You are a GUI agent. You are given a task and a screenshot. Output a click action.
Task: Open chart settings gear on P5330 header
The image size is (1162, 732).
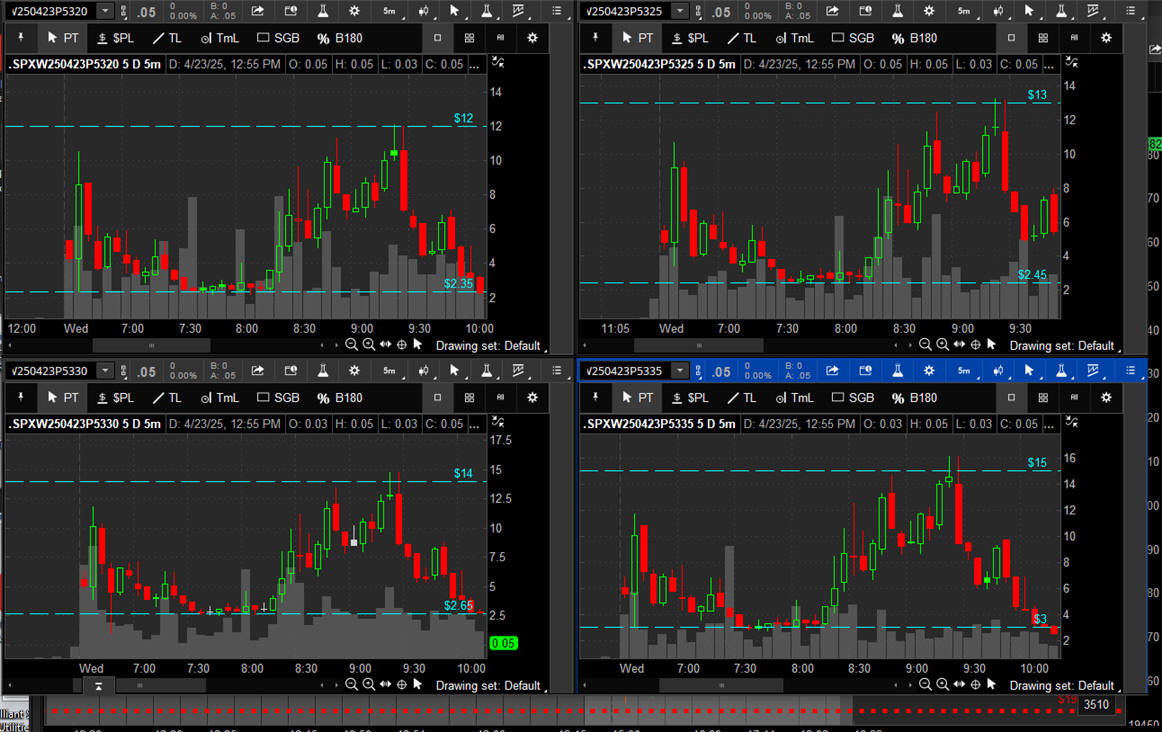pyautogui.click(x=355, y=372)
